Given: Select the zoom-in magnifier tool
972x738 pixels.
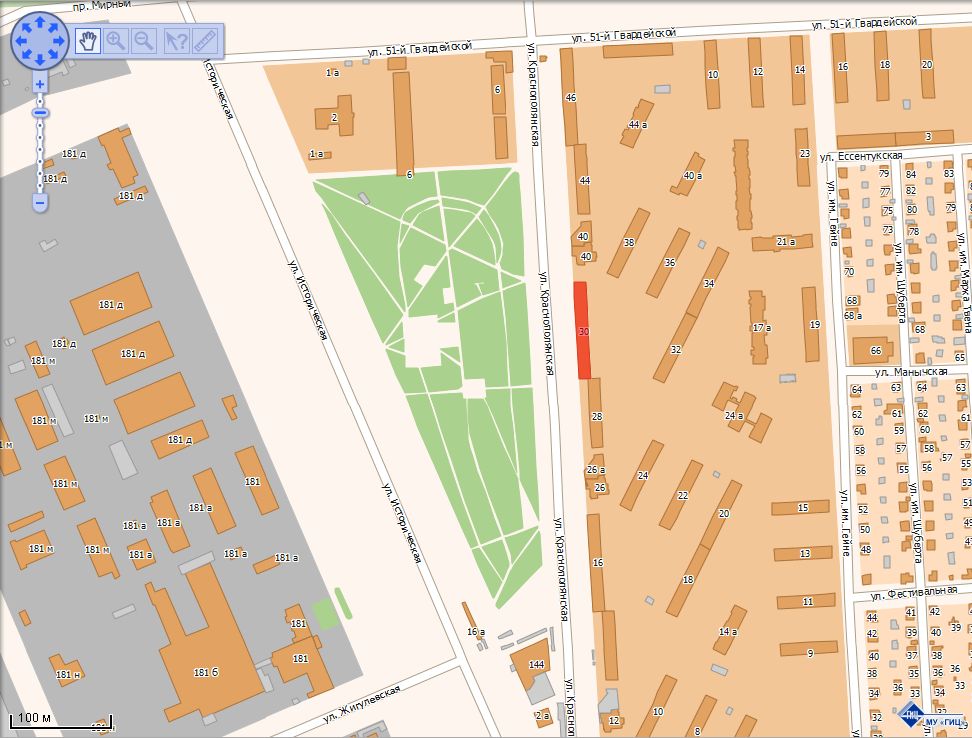Looking at the screenshot, I should pos(116,41).
